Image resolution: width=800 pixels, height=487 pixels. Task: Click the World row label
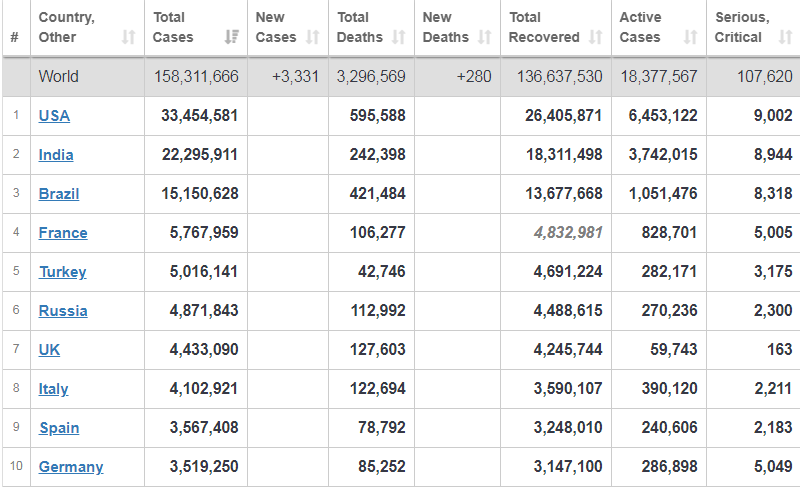click(59, 76)
